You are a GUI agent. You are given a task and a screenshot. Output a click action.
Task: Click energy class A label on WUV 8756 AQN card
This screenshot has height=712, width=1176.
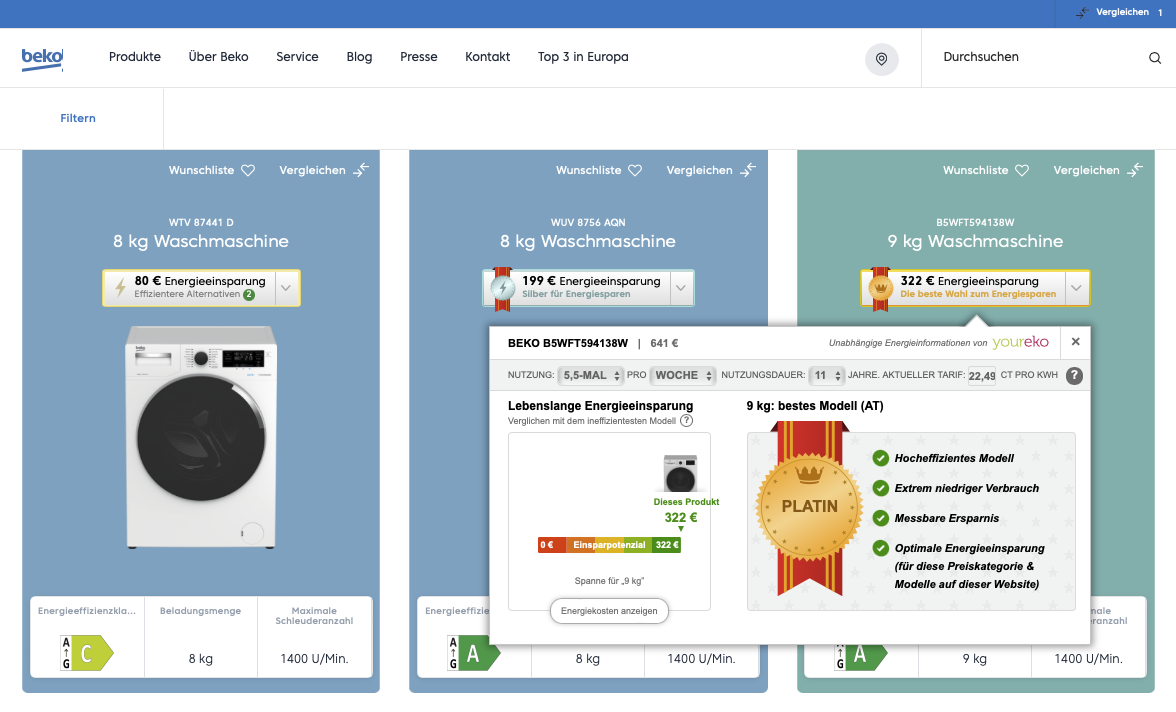(473, 653)
